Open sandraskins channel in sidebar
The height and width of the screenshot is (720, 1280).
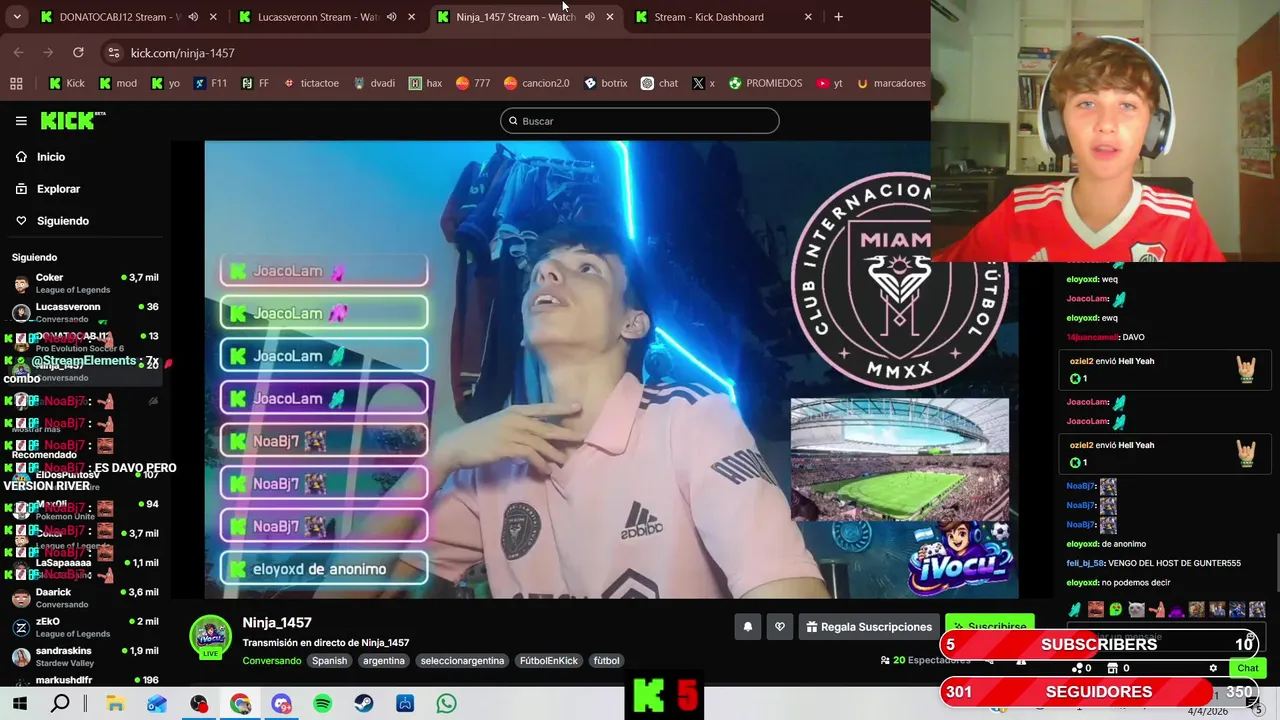[x=85, y=656]
